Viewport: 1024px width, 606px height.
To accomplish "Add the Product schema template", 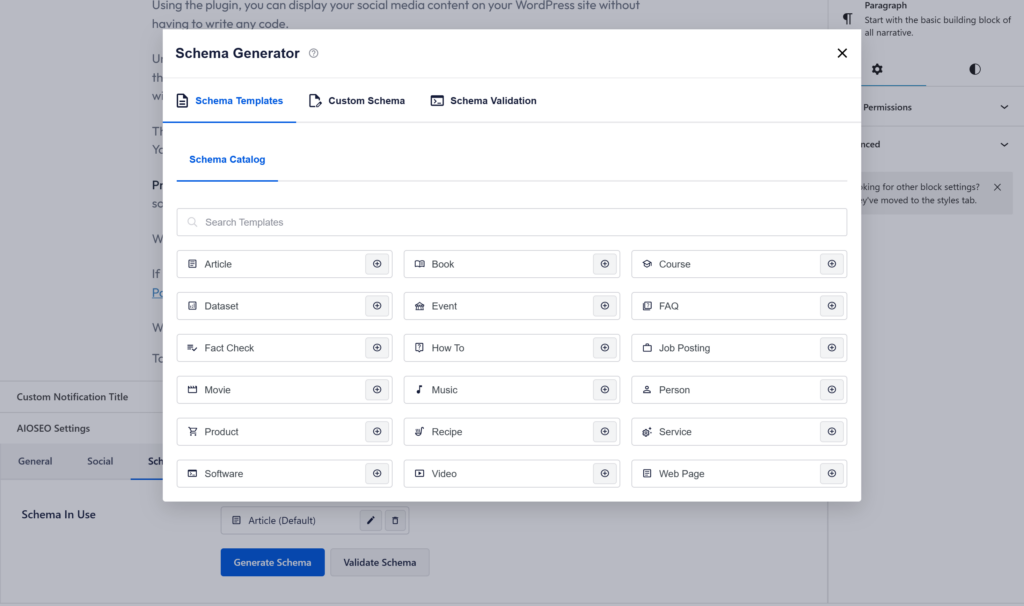I will click(377, 432).
